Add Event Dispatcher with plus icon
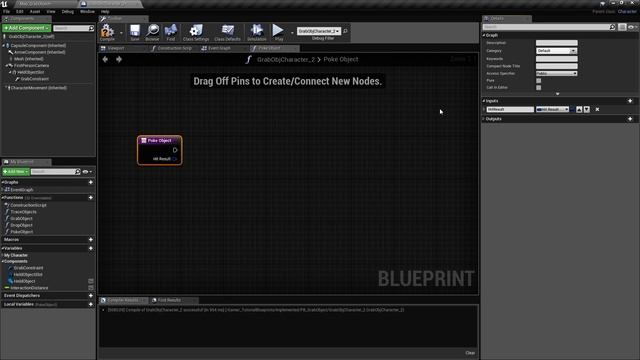 (91, 296)
